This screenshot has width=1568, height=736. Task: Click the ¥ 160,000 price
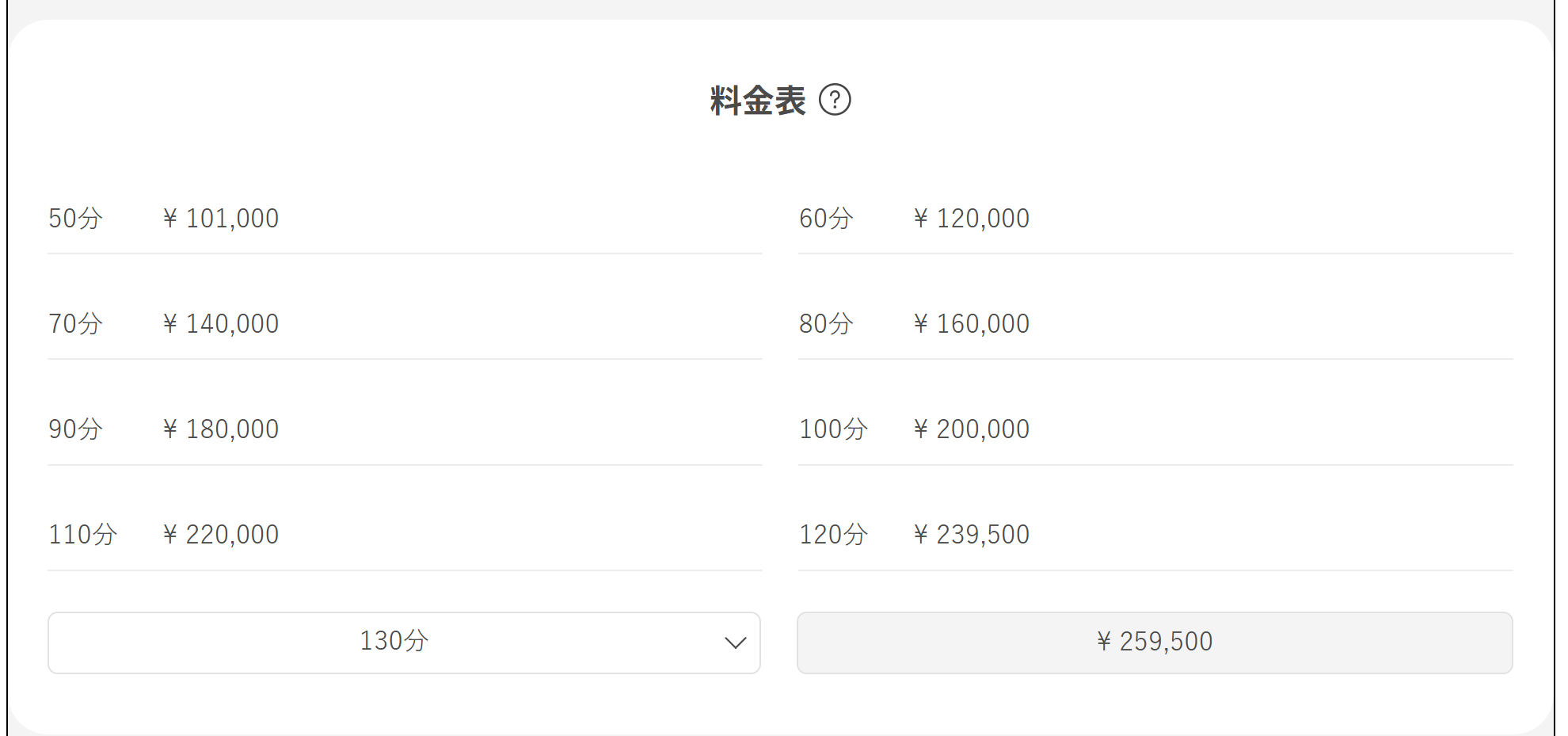(972, 324)
